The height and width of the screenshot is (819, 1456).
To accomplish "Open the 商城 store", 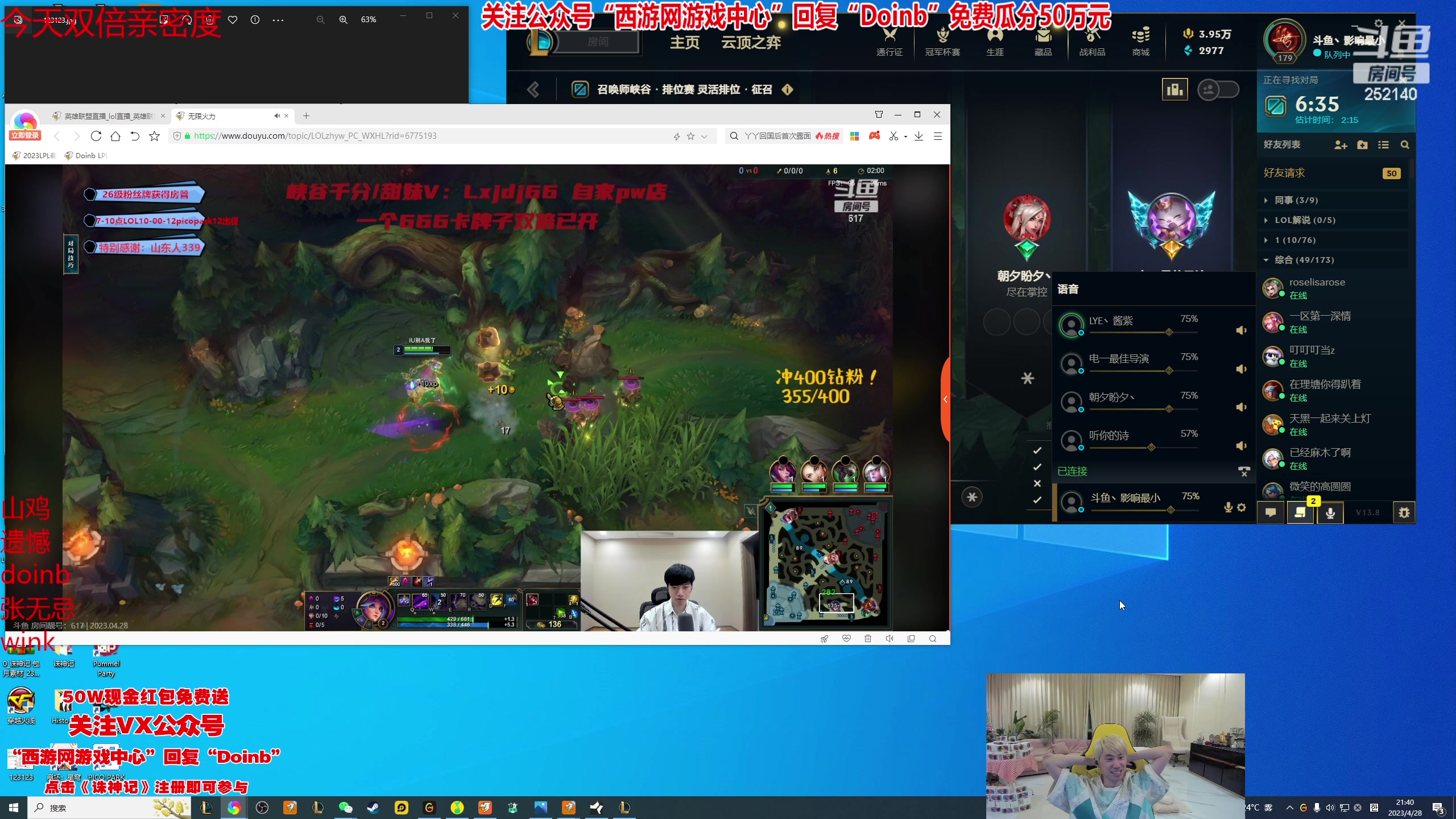I will [x=1141, y=42].
